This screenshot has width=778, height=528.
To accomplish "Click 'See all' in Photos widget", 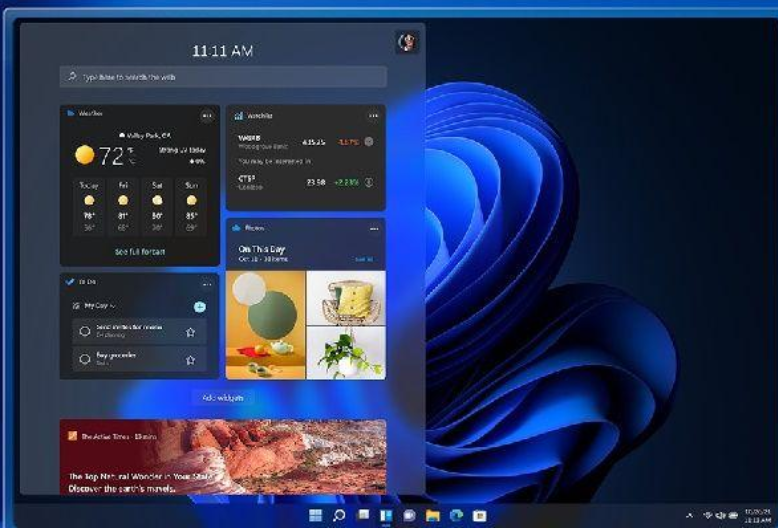I will tap(363, 259).
